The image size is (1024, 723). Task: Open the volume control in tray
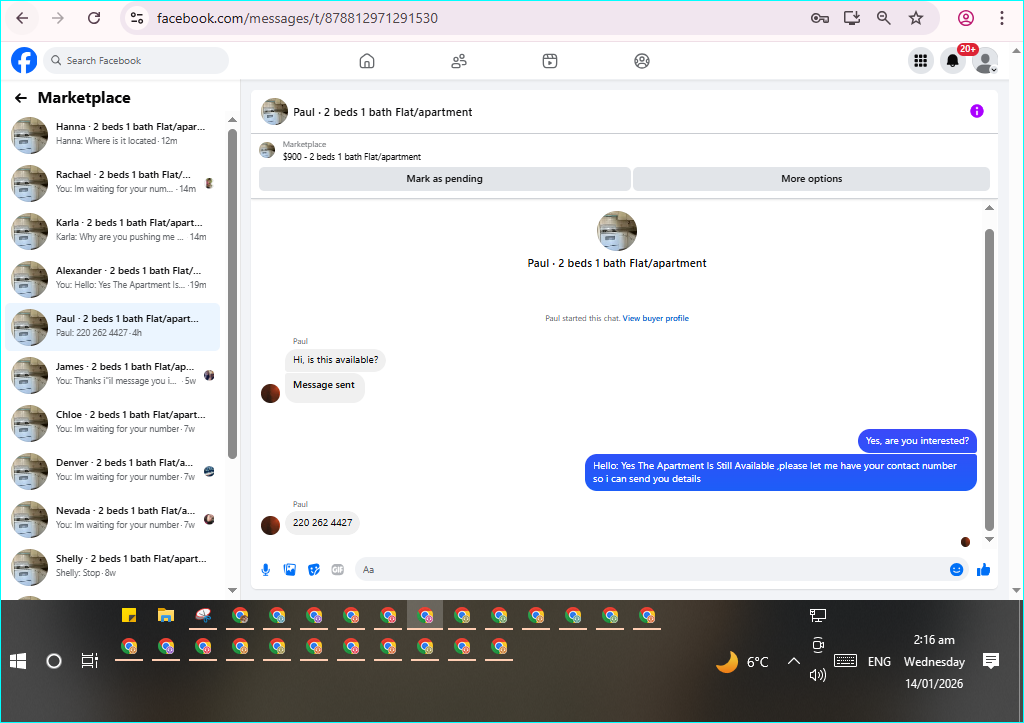click(x=818, y=675)
